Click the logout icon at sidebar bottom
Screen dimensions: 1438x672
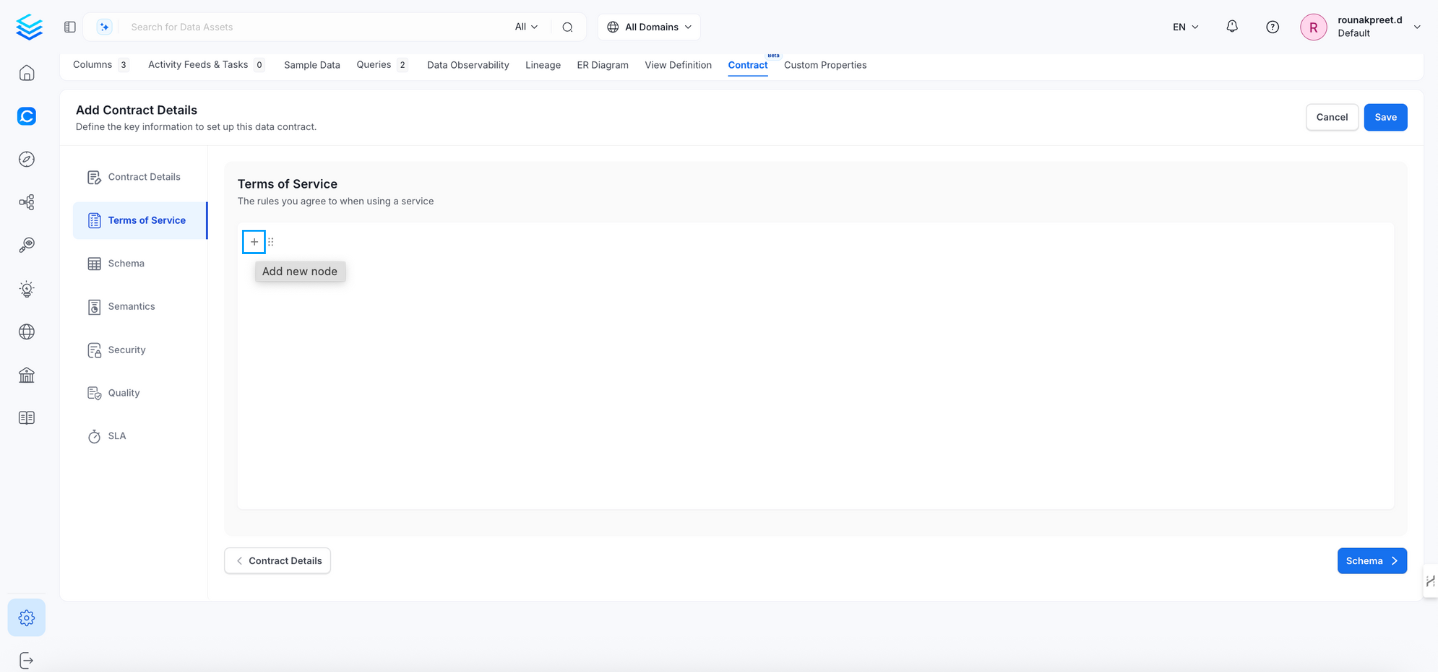27,660
